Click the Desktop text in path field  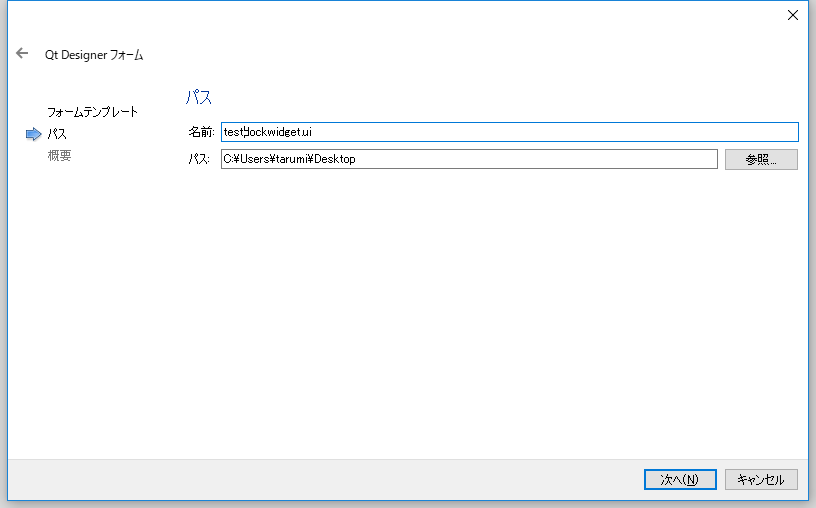336,159
